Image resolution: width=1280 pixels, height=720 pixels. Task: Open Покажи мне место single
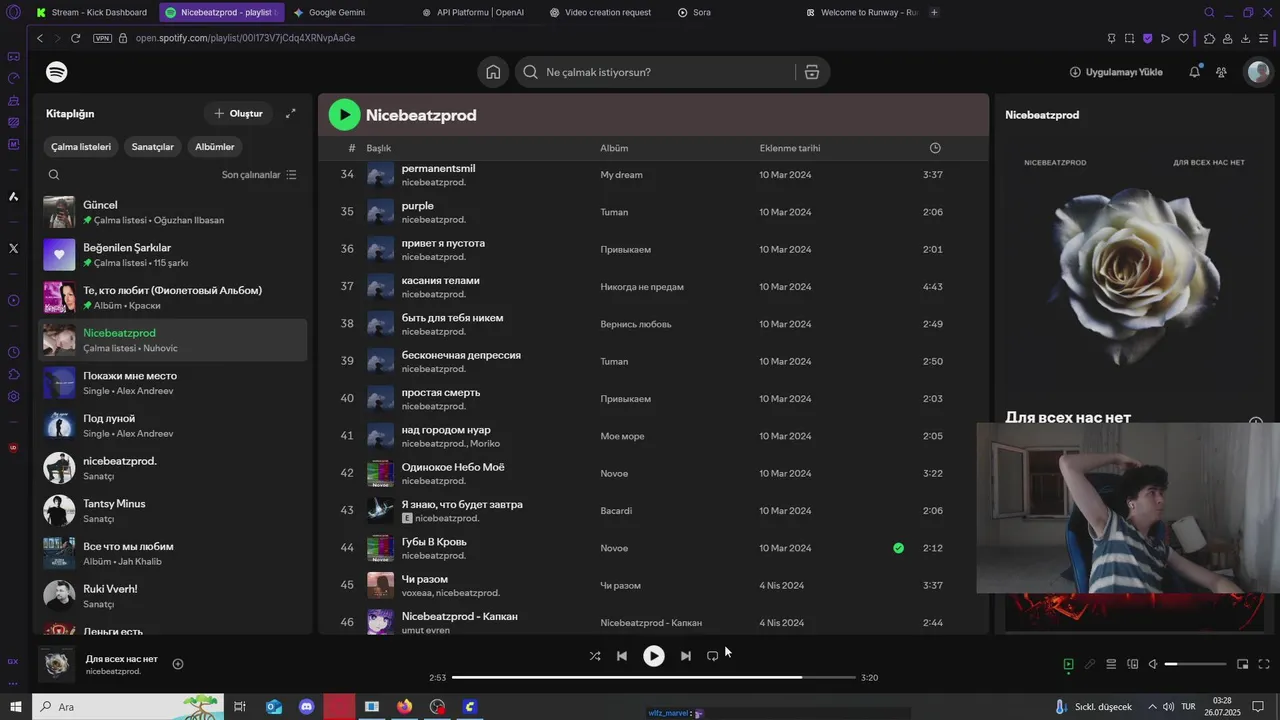coord(173,383)
